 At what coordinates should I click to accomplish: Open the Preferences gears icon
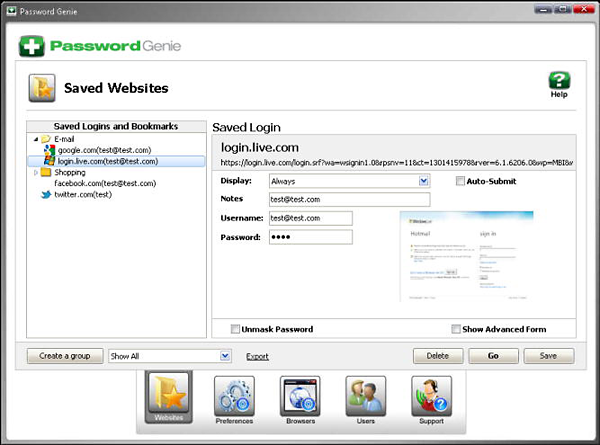click(234, 396)
